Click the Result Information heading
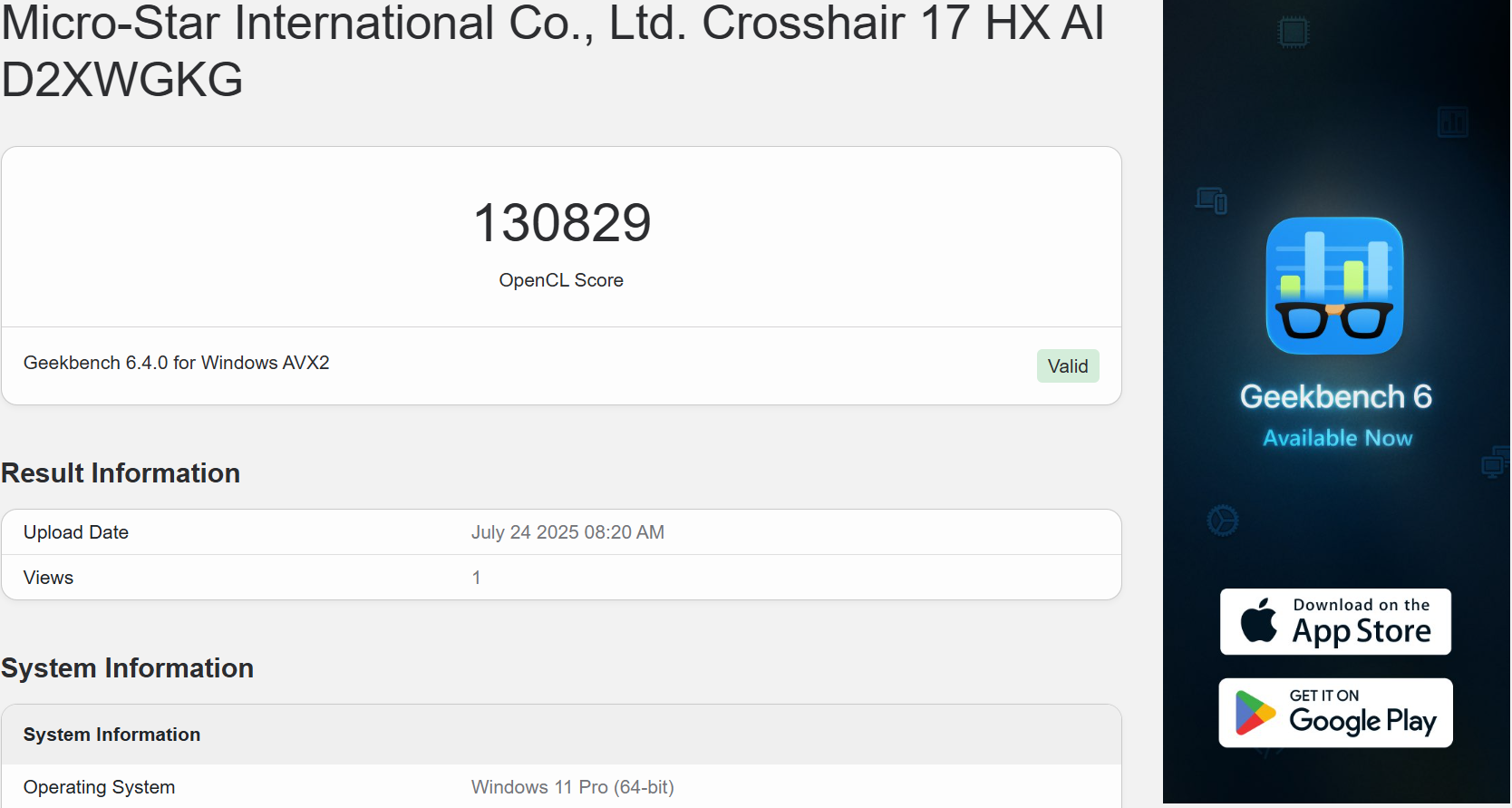Screen dimensions: 1512x808 pos(121,473)
